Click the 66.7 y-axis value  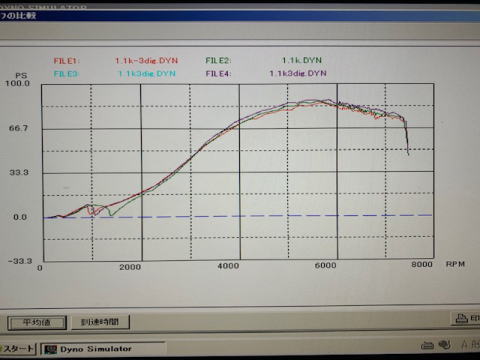19,128
